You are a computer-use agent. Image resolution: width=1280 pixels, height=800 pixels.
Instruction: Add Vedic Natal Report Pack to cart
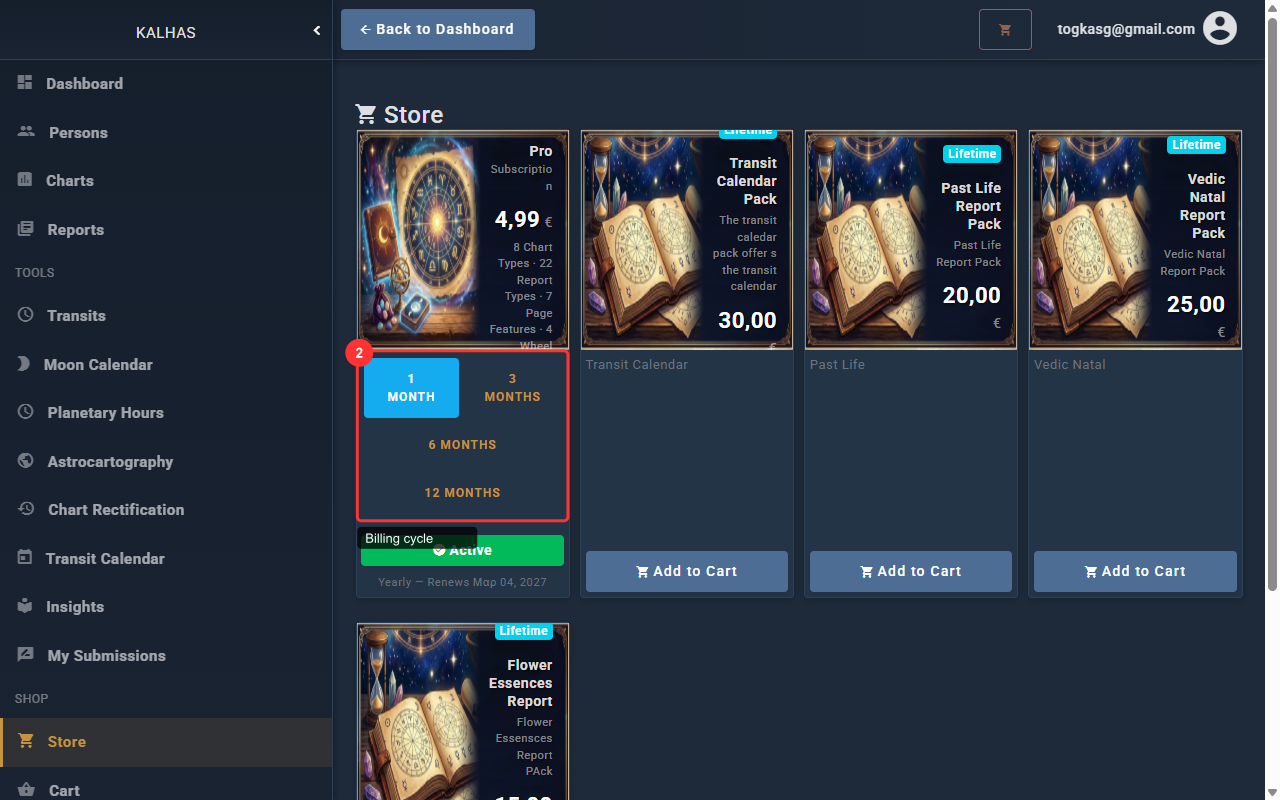pos(1134,572)
